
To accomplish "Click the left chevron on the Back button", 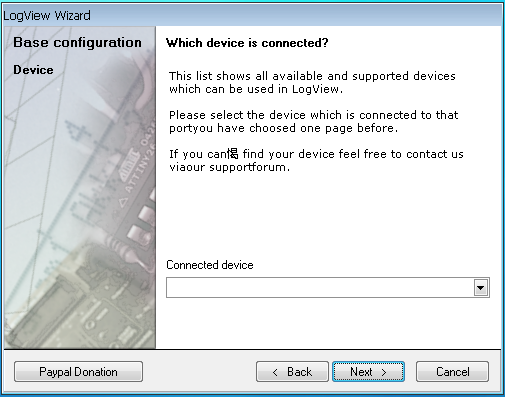I will pos(275,372).
